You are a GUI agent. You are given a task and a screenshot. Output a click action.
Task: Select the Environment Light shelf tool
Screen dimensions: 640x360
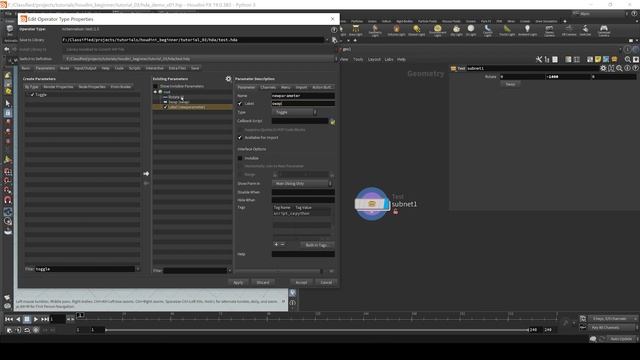pyautogui.click(x=438, y=30)
